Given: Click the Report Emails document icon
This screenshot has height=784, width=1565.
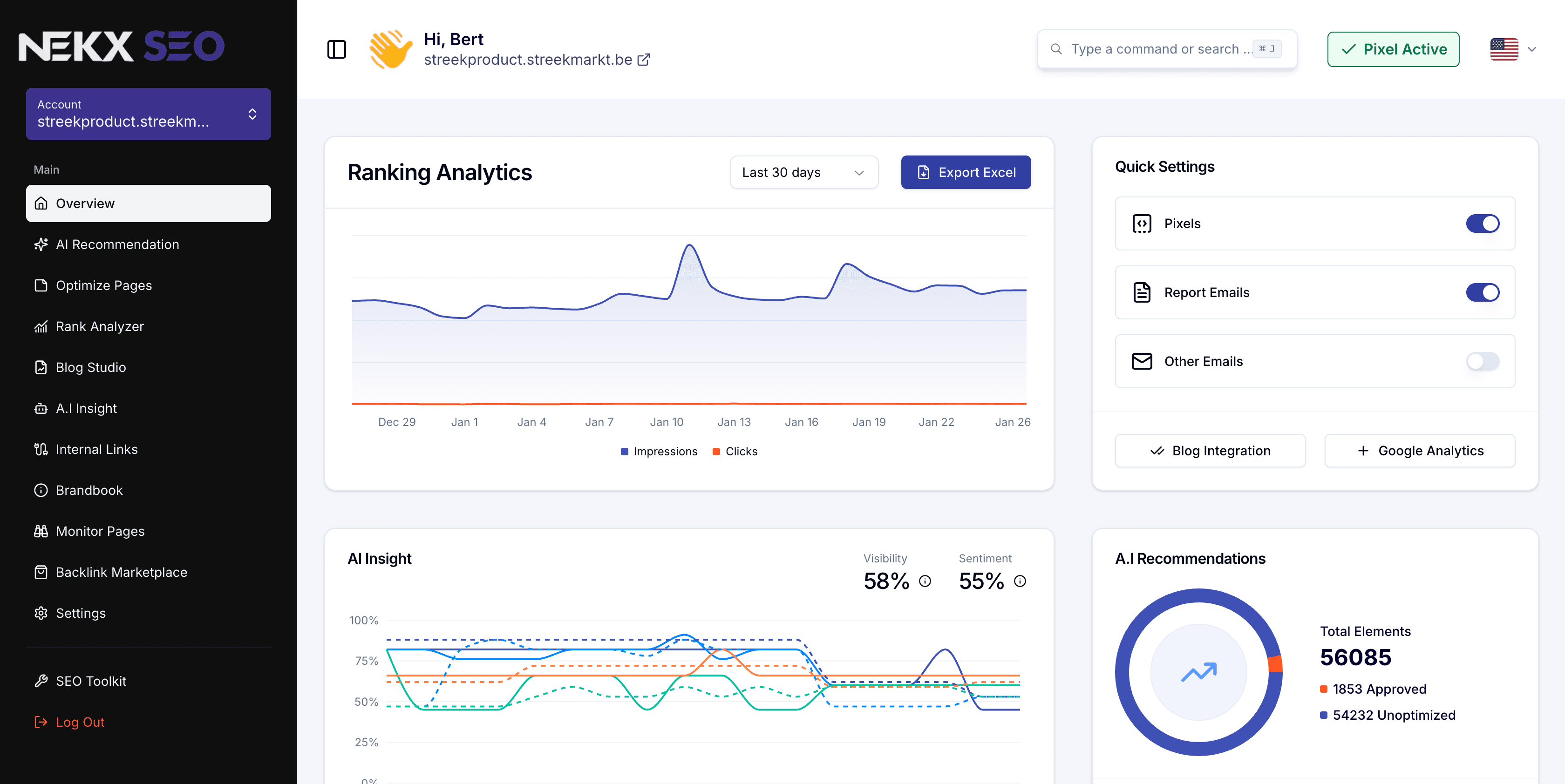Looking at the screenshot, I should 1142,292.
